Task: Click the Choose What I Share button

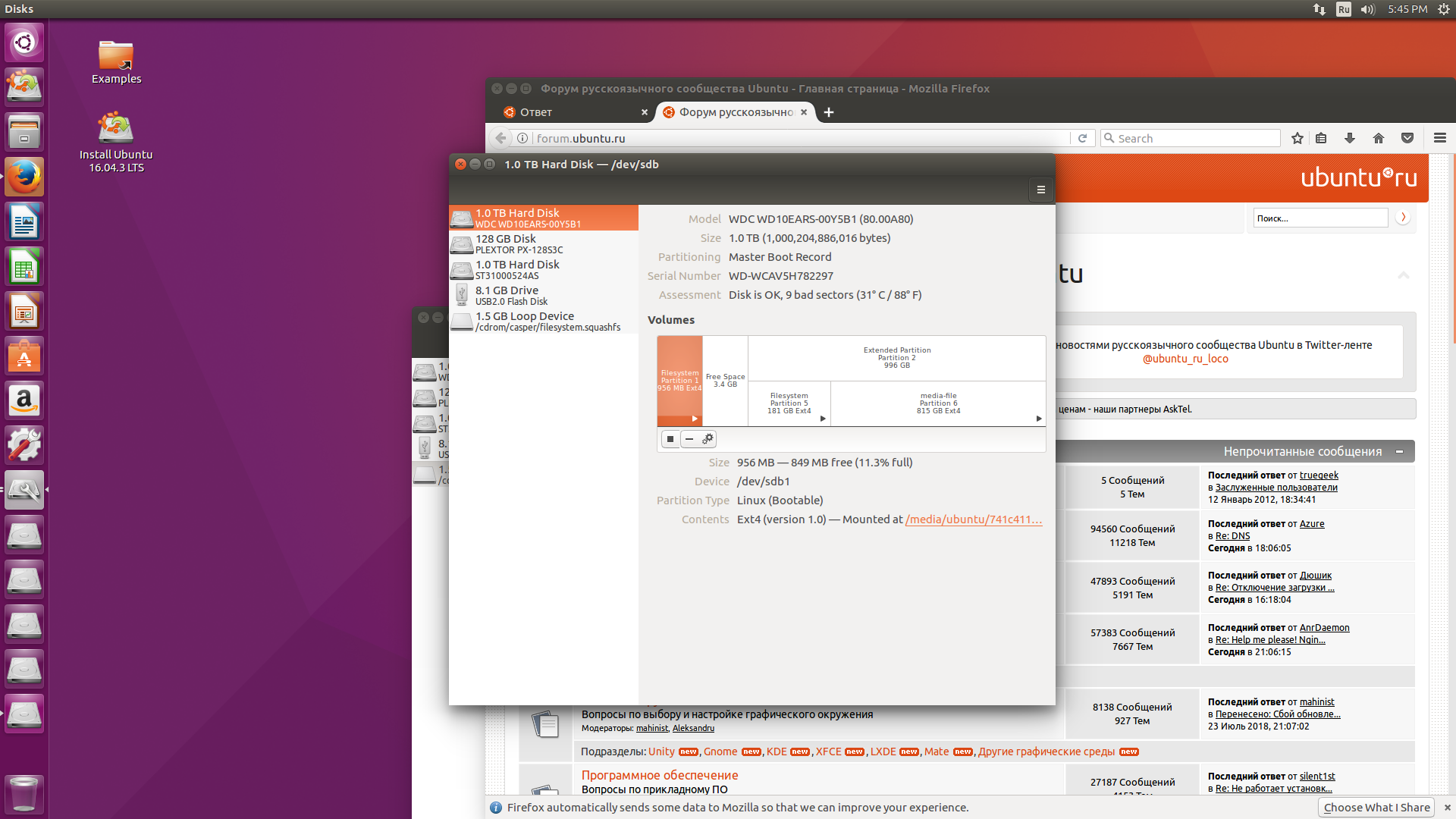Action: click(x=1376, y=808)
